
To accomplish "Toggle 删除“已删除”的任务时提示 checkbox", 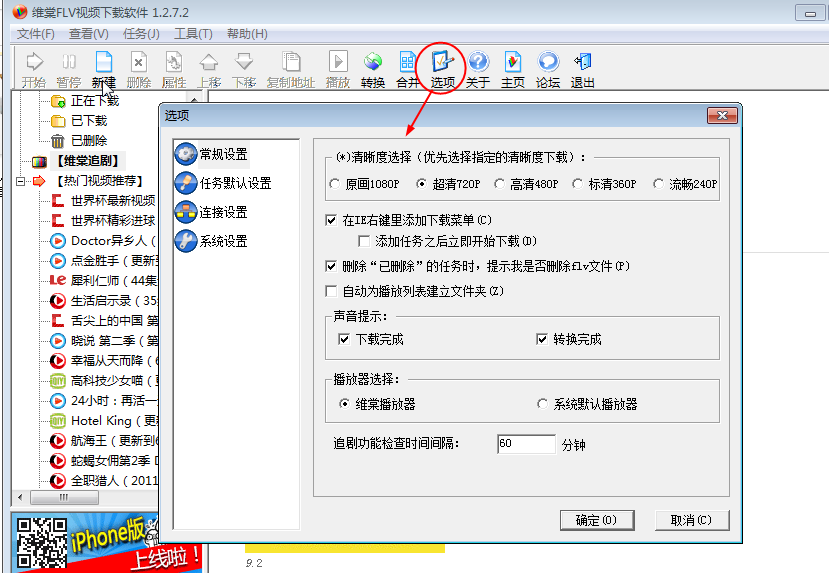I will click(x=331, y=266).
